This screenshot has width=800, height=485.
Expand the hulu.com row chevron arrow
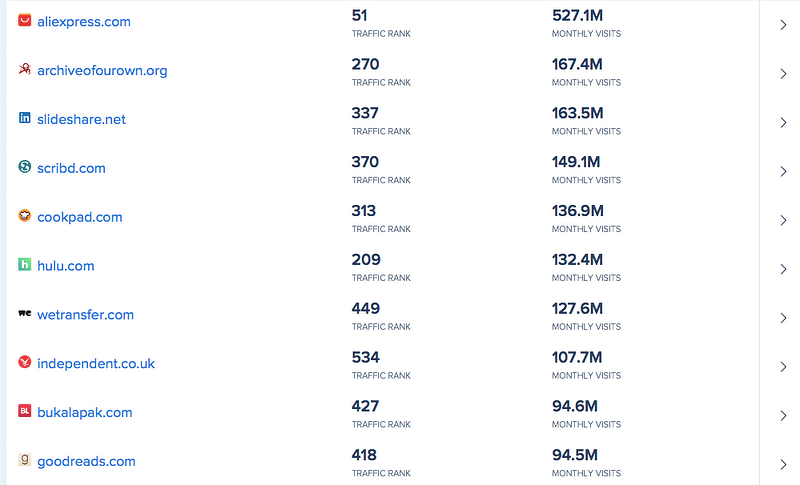(x=783, y=269)
